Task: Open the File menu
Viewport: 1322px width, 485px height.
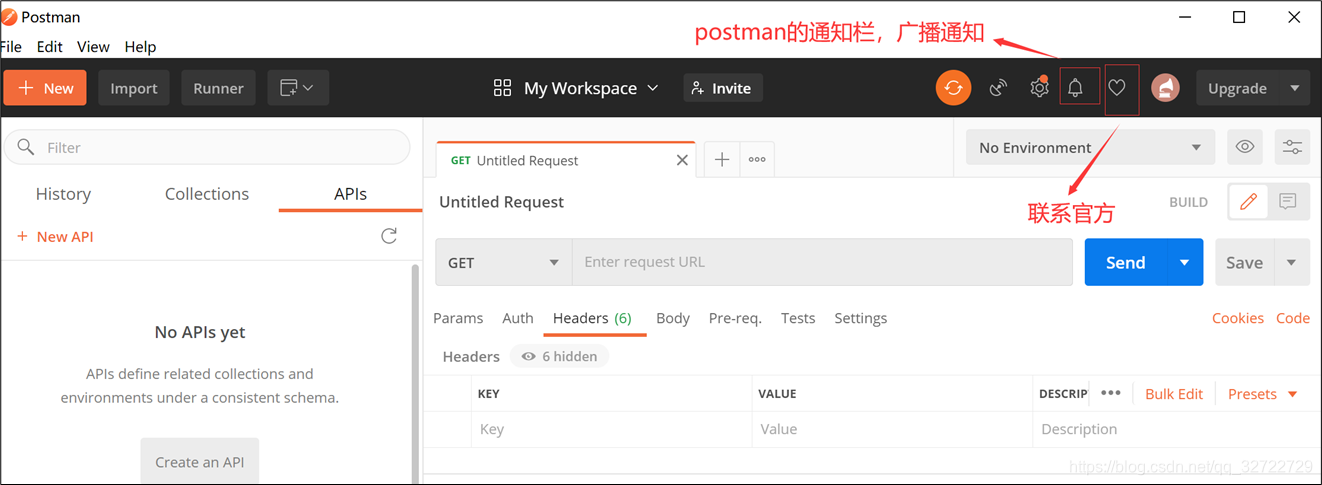Action: [11, 46]
